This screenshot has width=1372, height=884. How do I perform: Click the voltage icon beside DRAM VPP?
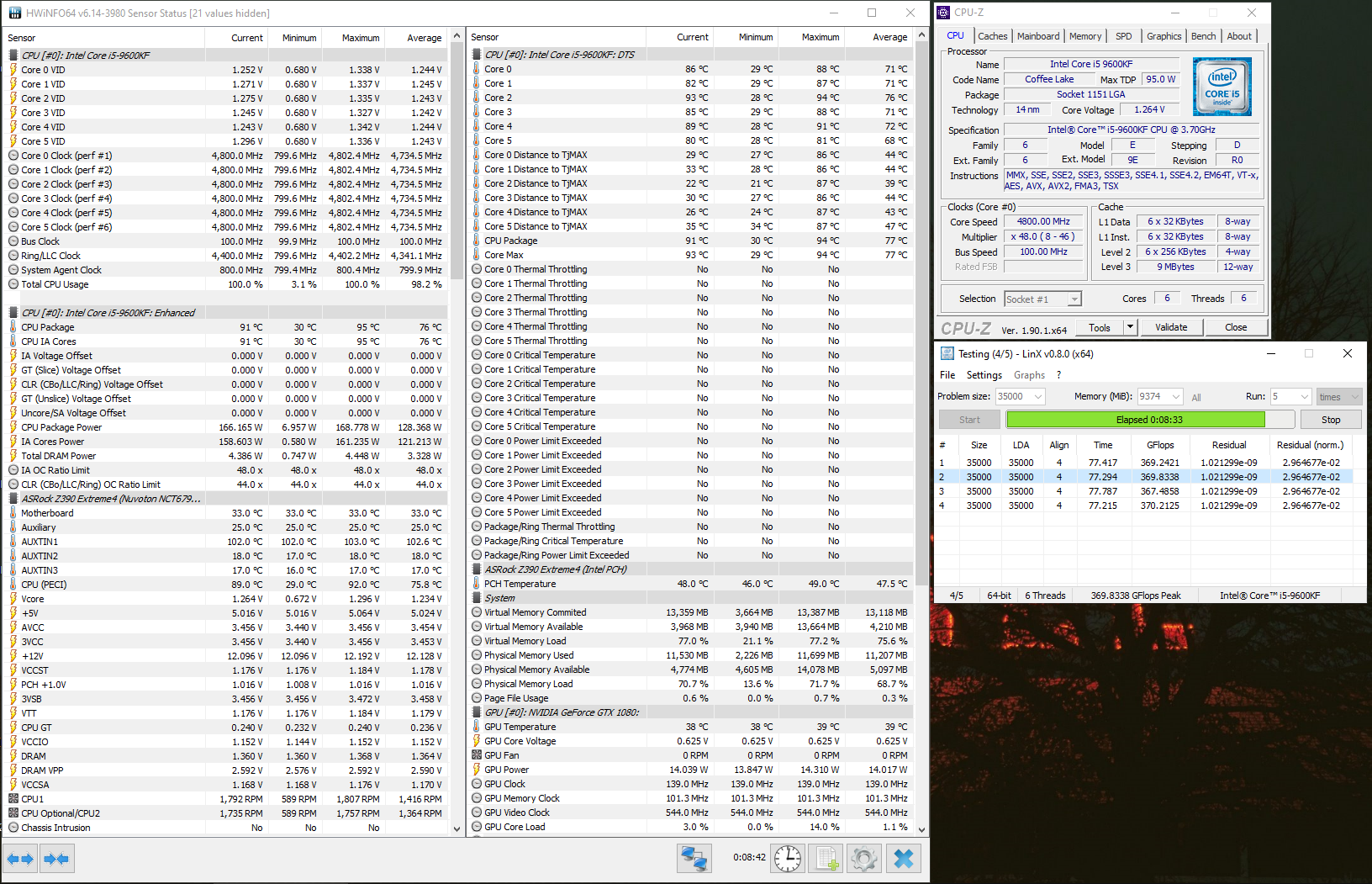(13, 770)
